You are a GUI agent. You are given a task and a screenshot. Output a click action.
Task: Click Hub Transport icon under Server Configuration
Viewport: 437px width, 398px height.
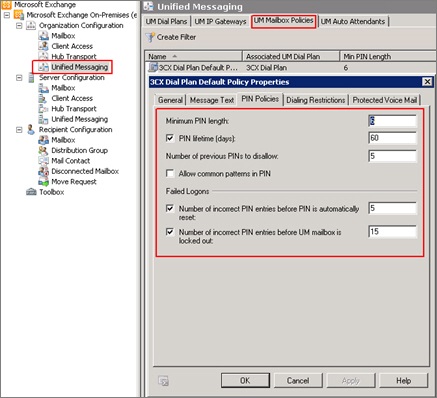pyautogui.click(x=43, y=109)
